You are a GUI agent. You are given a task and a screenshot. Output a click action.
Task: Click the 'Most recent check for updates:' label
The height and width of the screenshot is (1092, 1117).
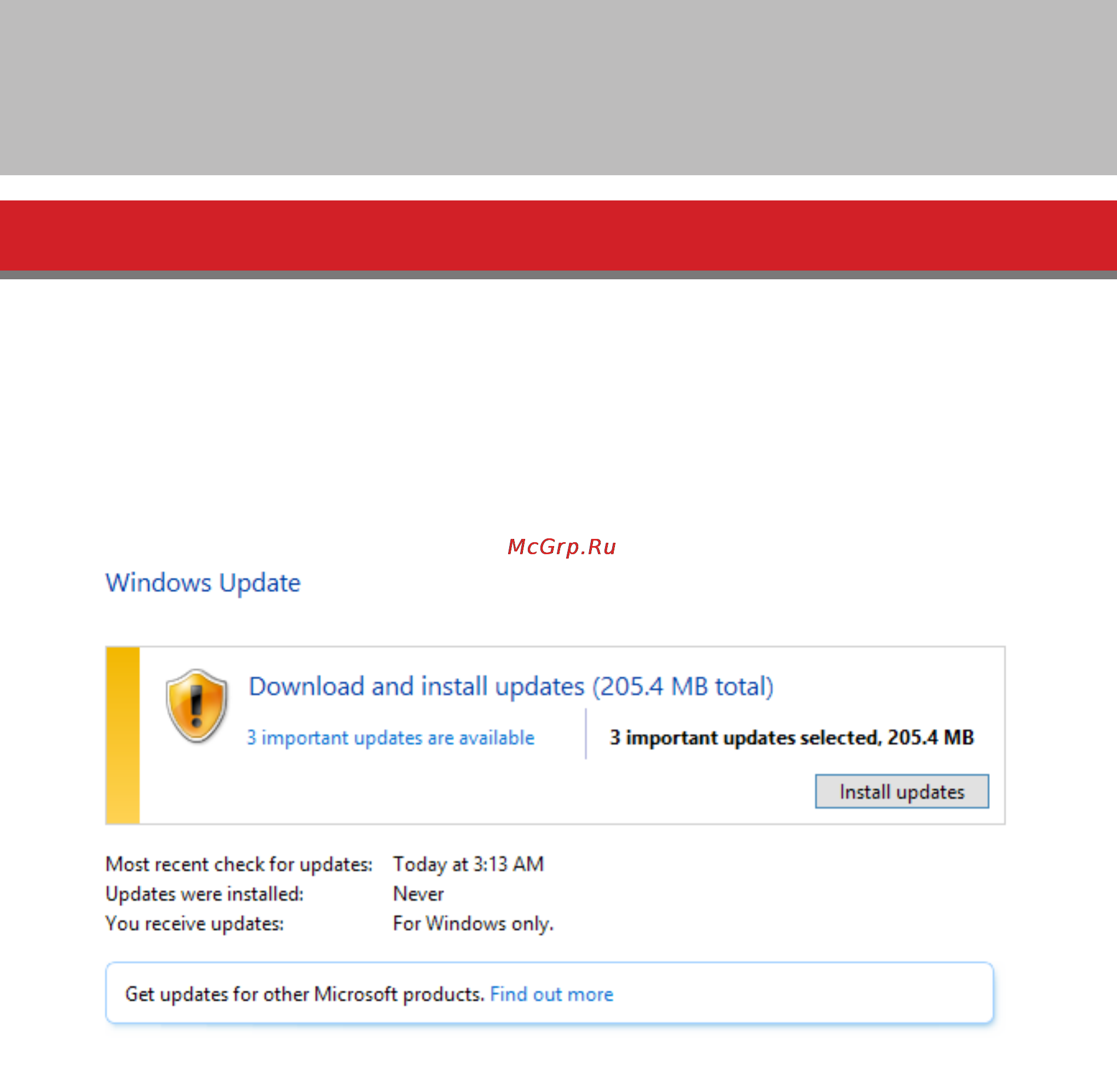click(239, 864)
